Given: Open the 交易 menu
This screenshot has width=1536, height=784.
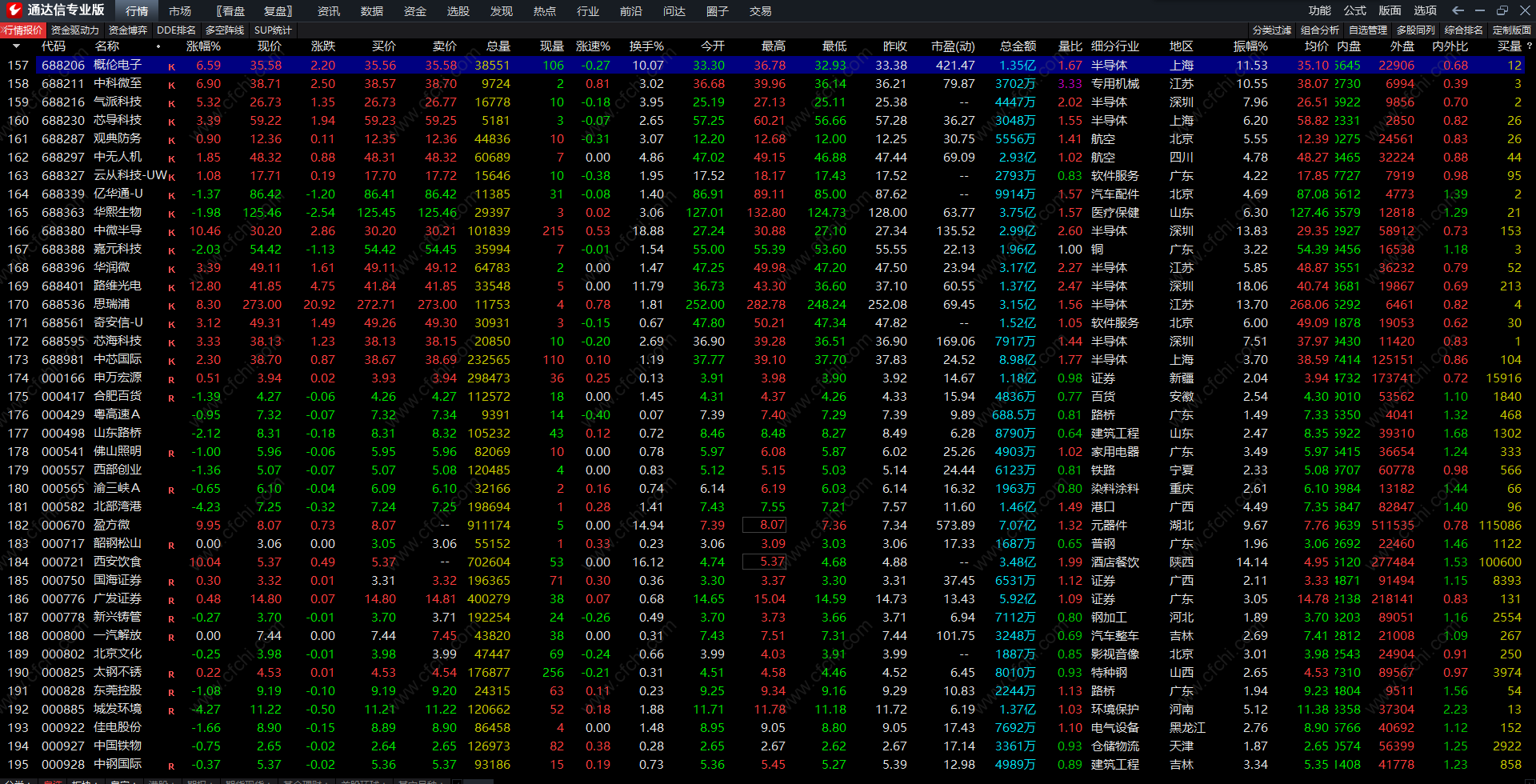Looking at the screenshot, I should (761, 11).
